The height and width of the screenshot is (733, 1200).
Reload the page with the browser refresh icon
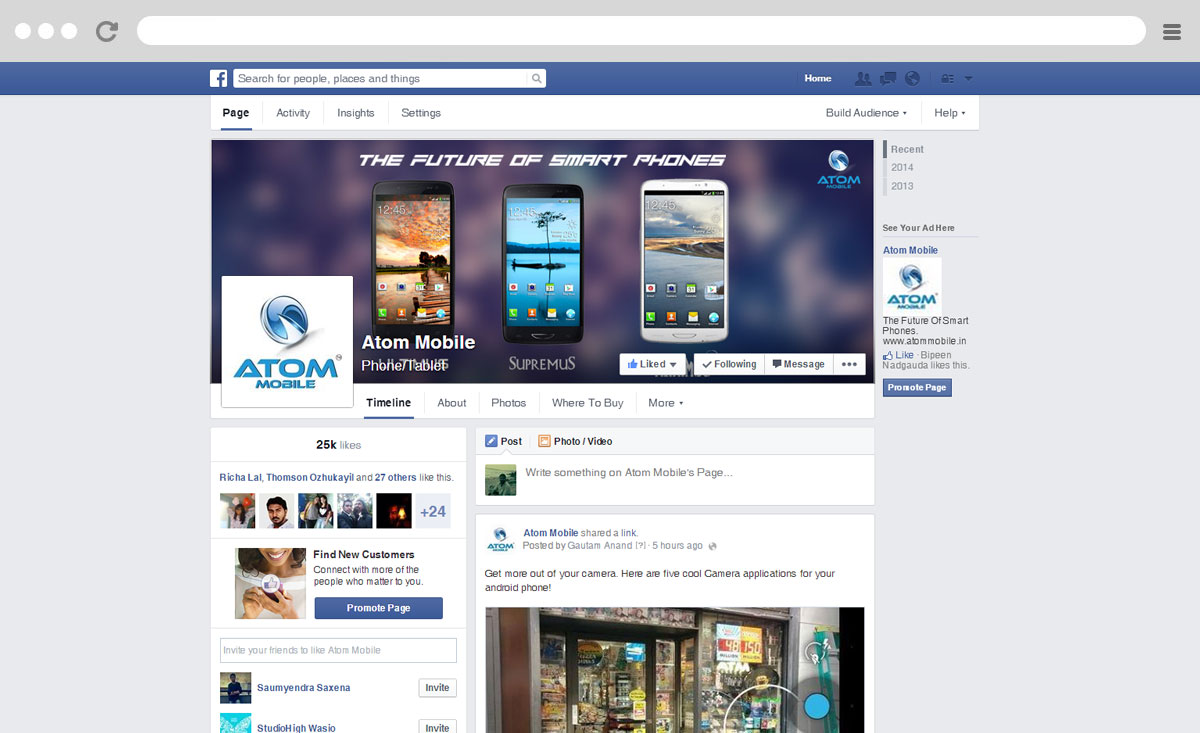[x=107, y=31]
